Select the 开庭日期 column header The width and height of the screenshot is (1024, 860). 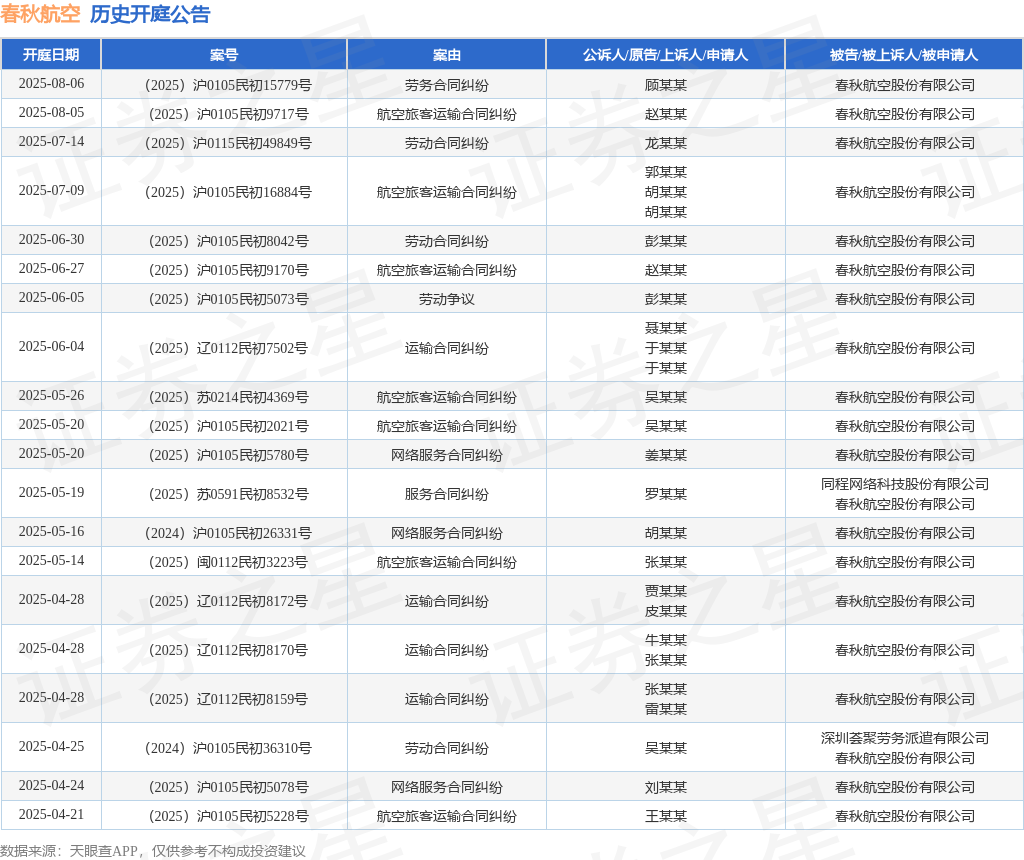(51, 55)
